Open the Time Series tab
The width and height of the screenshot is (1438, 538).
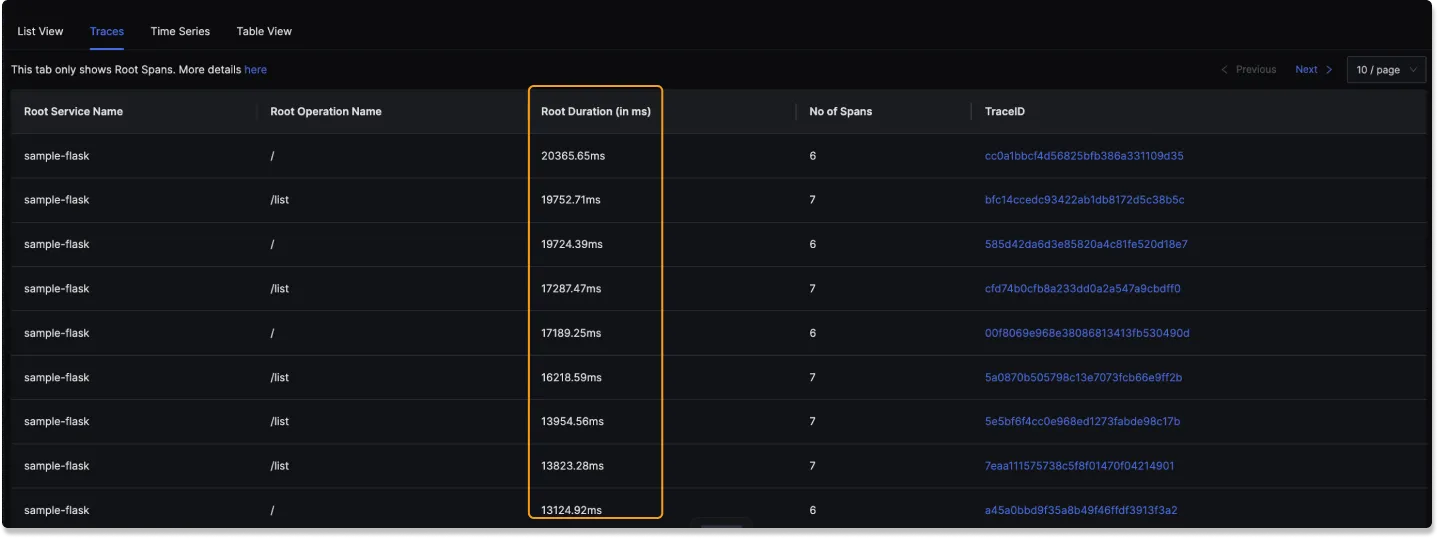(x=180, y=31)
